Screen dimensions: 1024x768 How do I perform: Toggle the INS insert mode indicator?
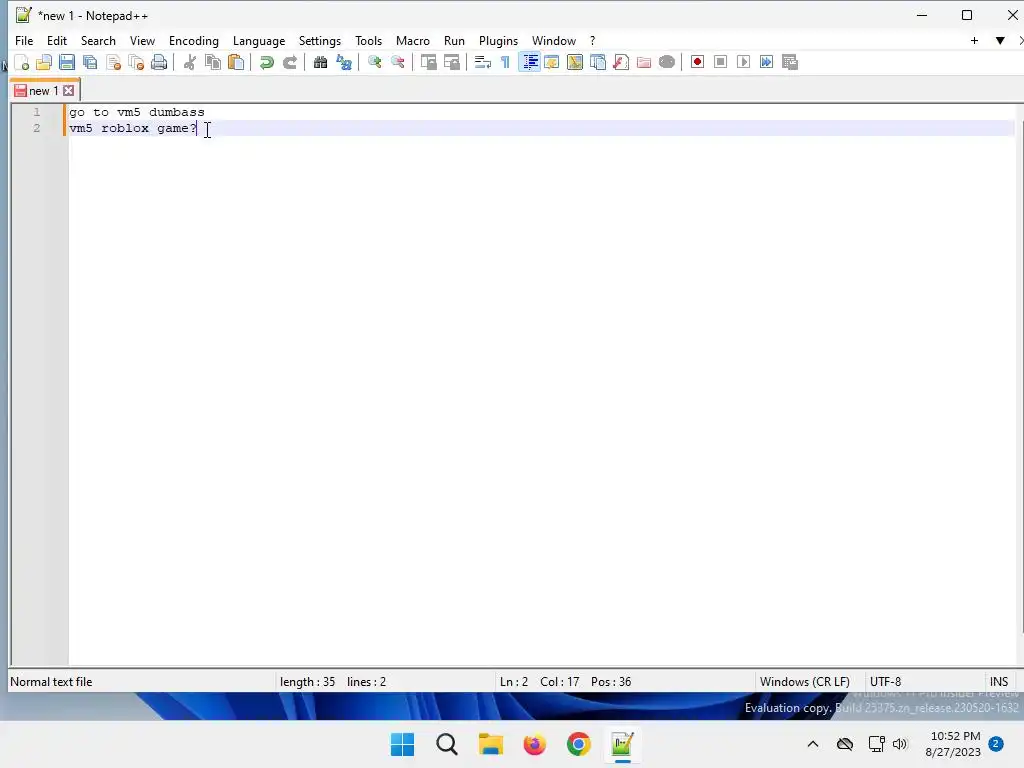point(999,682)
